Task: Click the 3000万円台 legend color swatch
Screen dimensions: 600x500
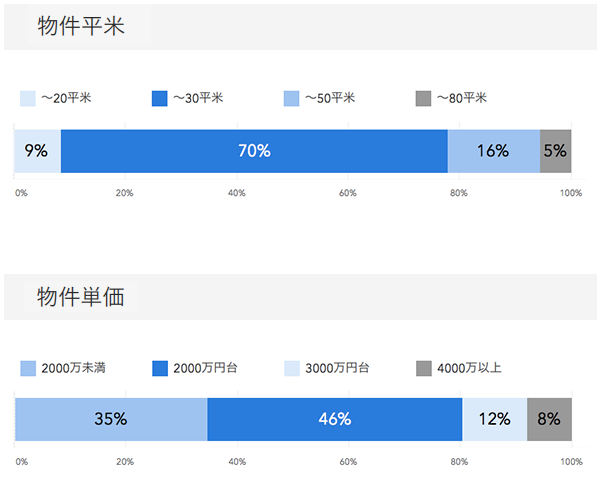Action: coord(291,368)
